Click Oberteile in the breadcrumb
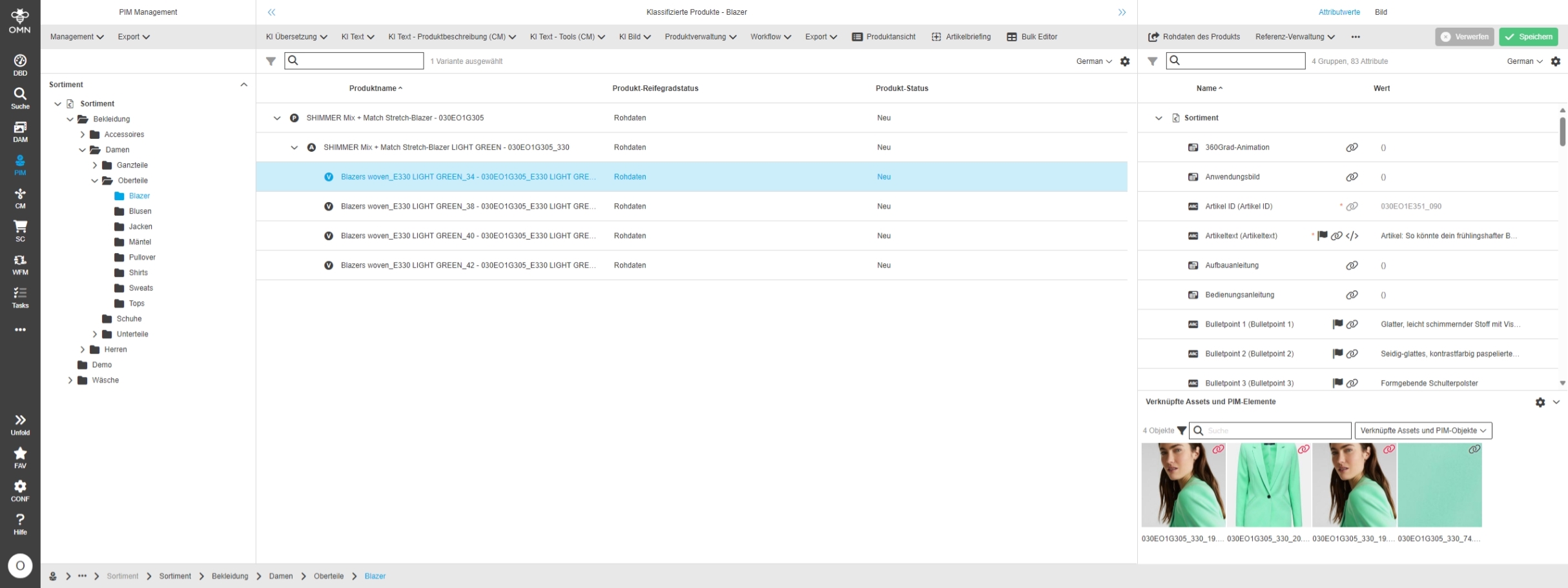 [x=329, y=576]
